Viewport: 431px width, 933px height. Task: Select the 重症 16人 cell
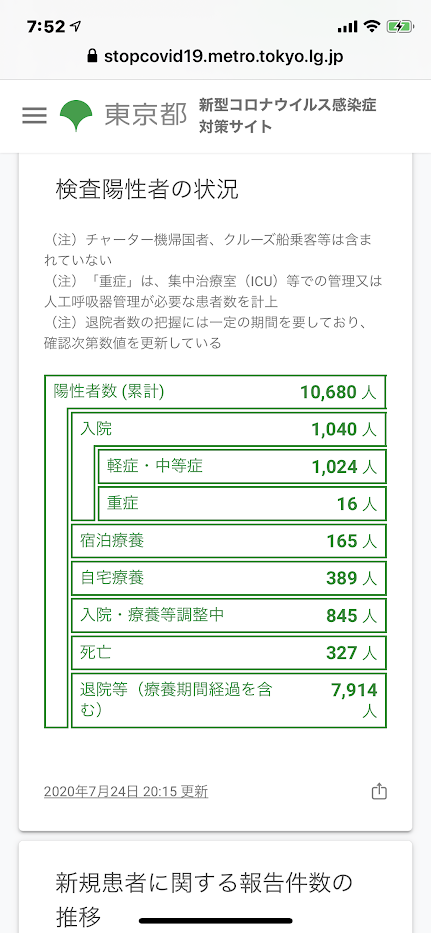[x=242, y=503]
